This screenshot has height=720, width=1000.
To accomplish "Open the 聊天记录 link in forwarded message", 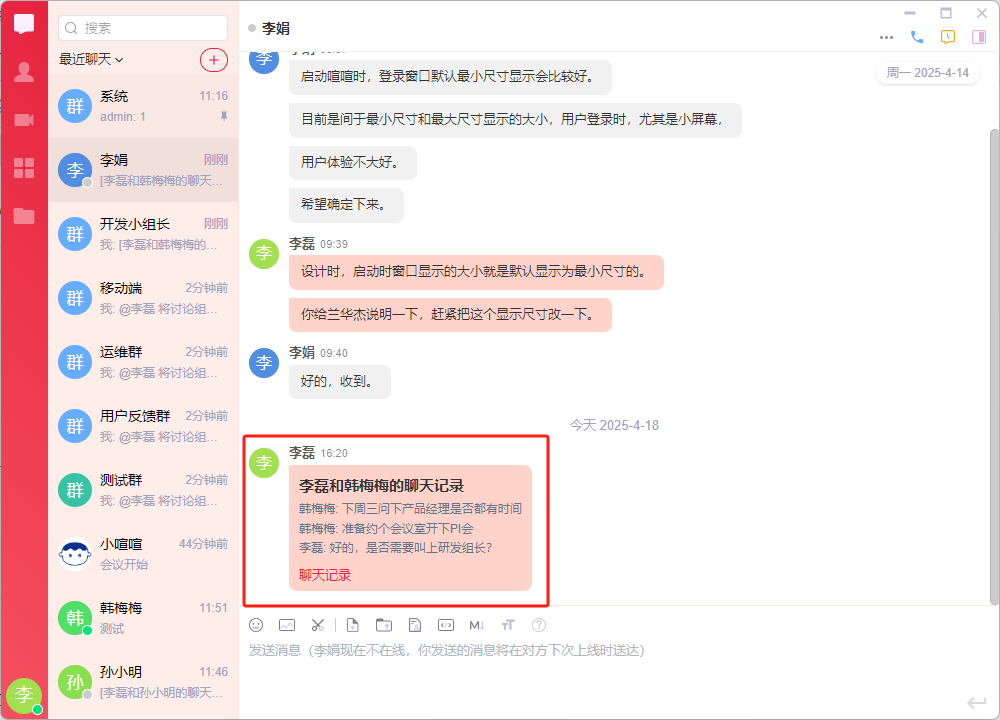I will tap(325, 575).
